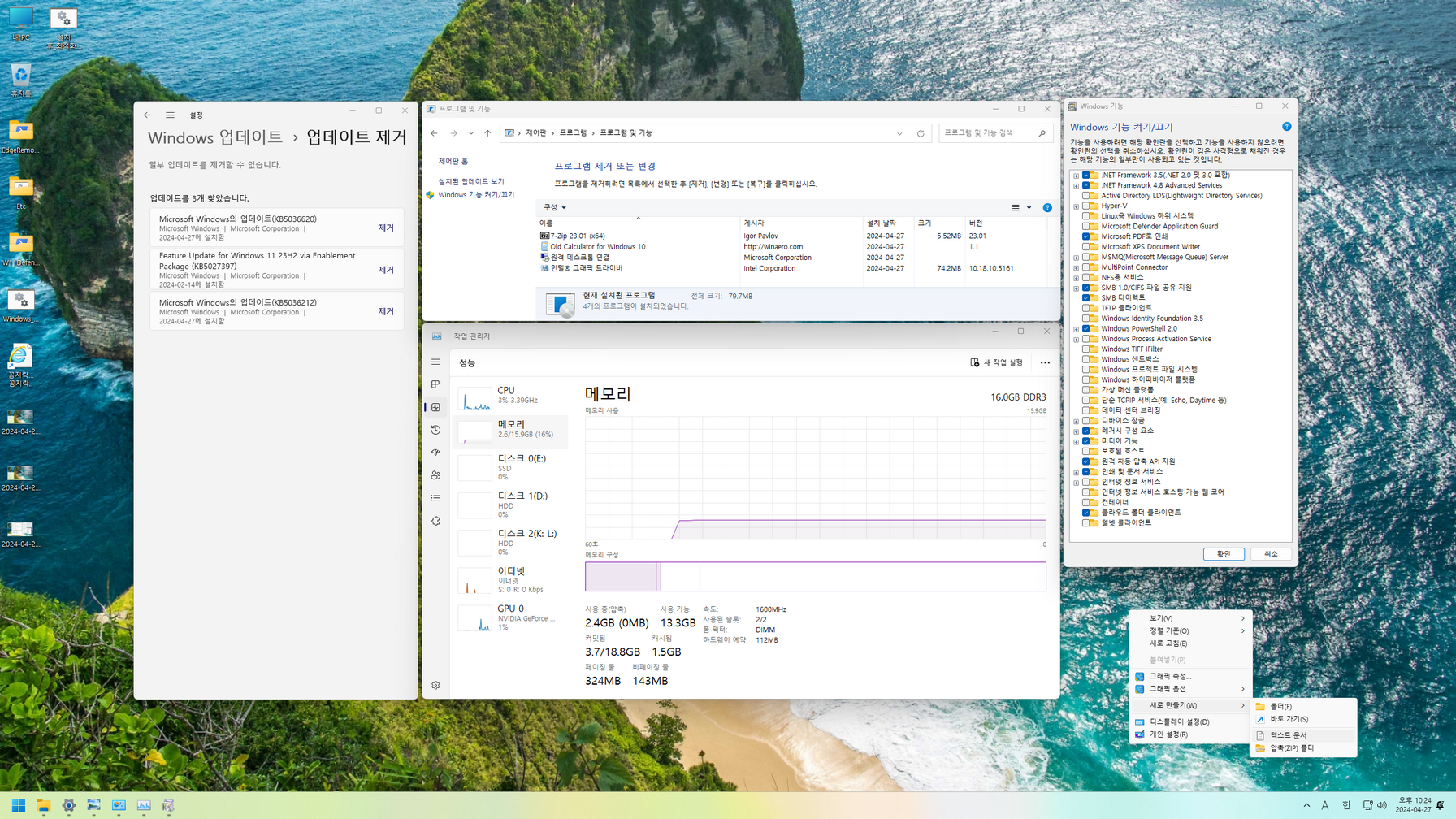Screen dimensions: 1456x819
Task: Choose 폴더(F) from New submenu
Action: point(1303,707)
